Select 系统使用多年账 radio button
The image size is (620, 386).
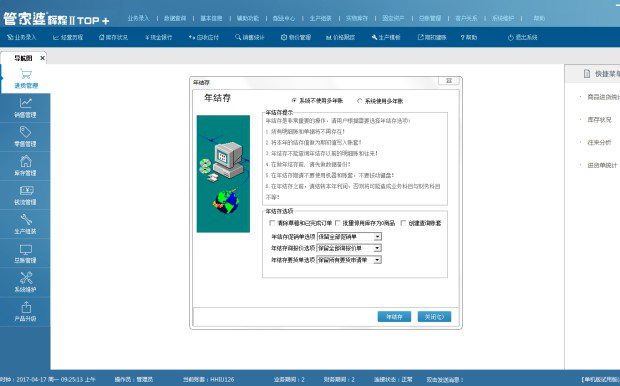(x=359, y=101)
